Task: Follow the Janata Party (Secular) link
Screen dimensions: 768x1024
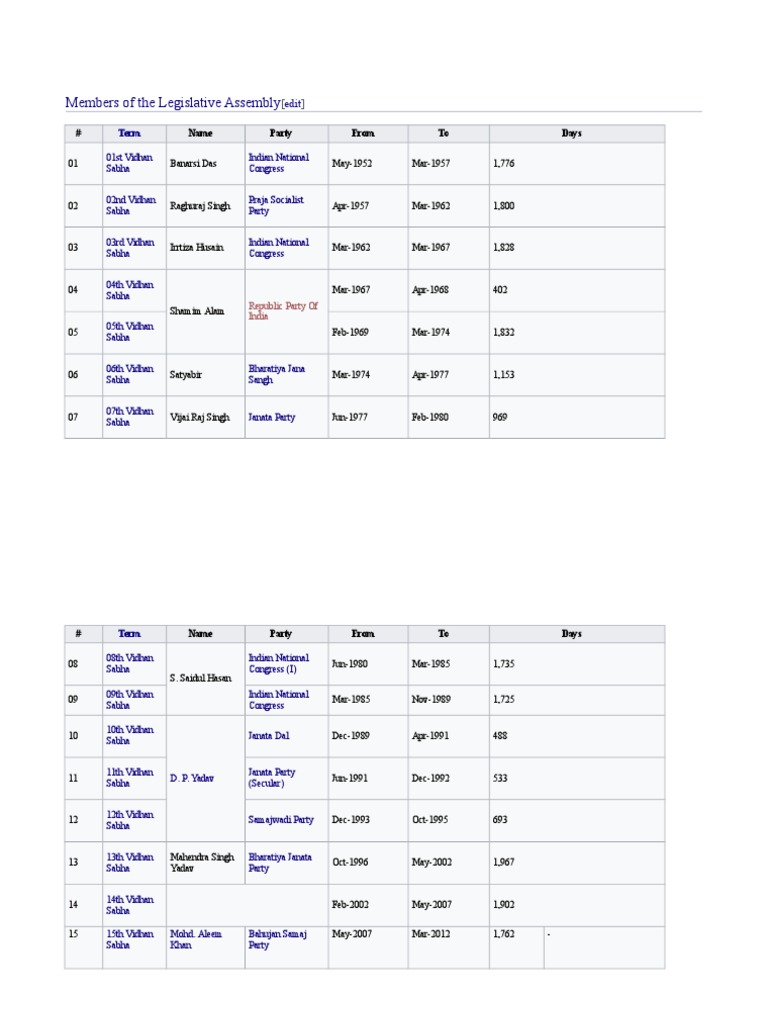Action: [274, 778]
